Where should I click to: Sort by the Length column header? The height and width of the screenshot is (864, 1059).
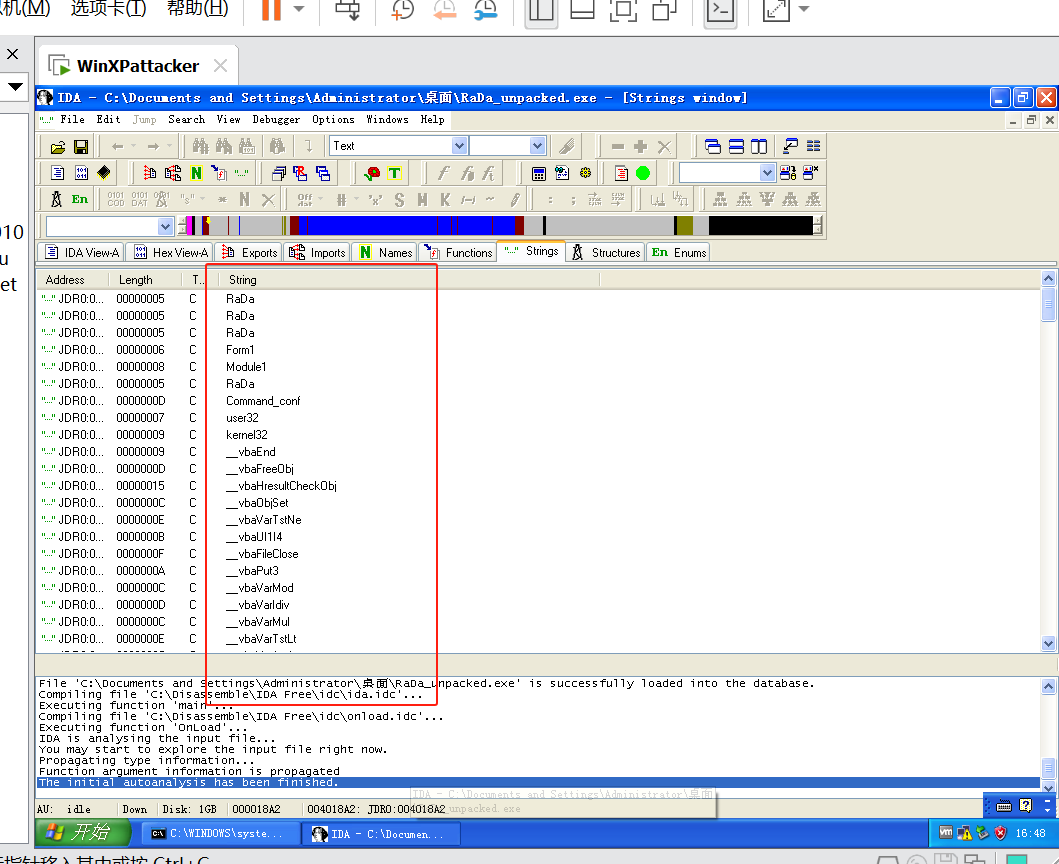click(x=145, y=280)
